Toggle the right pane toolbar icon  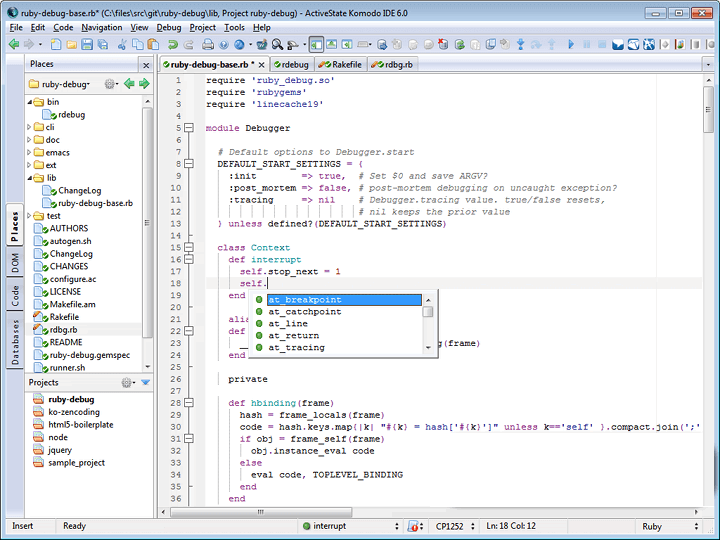point(347,45)
